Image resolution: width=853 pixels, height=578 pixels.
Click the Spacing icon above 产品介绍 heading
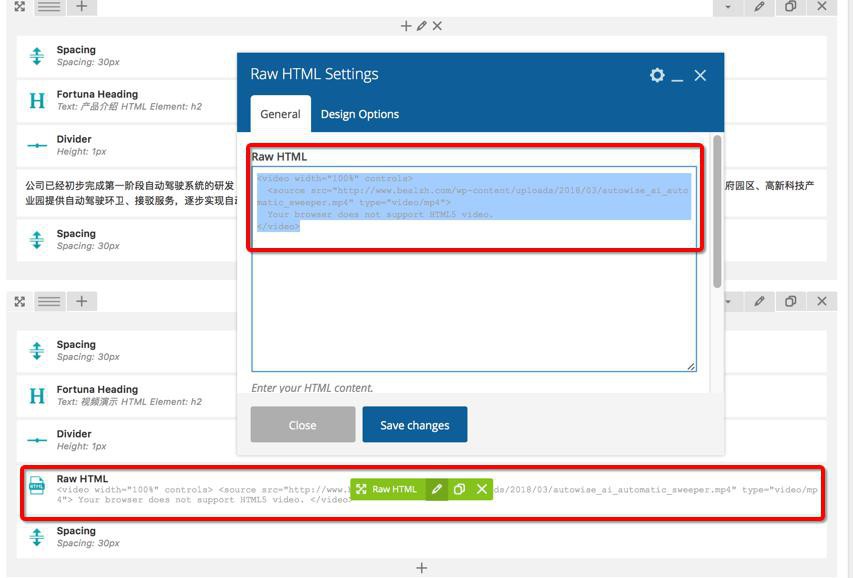[x=37, y=56]
